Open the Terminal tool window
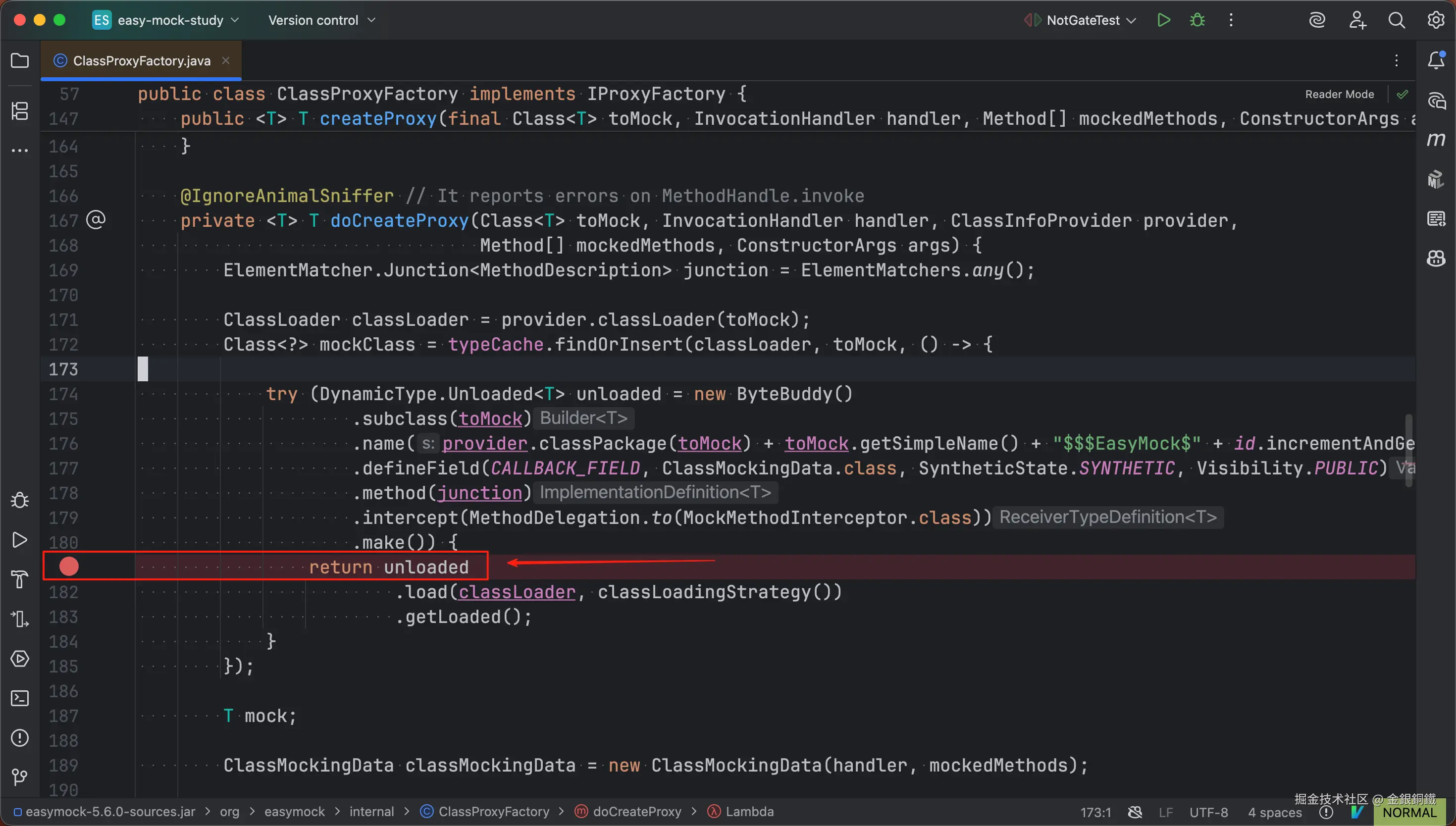Viewport: 1456px width, 826px height. (20, 698)
